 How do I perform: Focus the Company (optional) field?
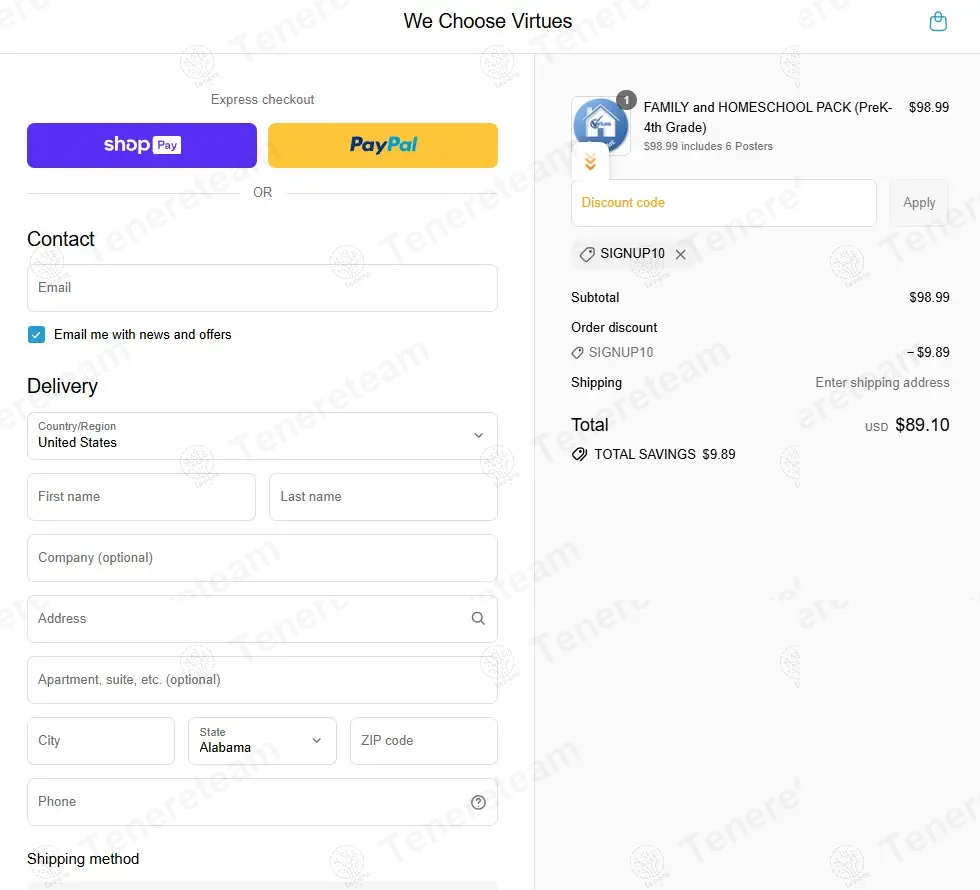pyautogui.click(x=262, y=558)
